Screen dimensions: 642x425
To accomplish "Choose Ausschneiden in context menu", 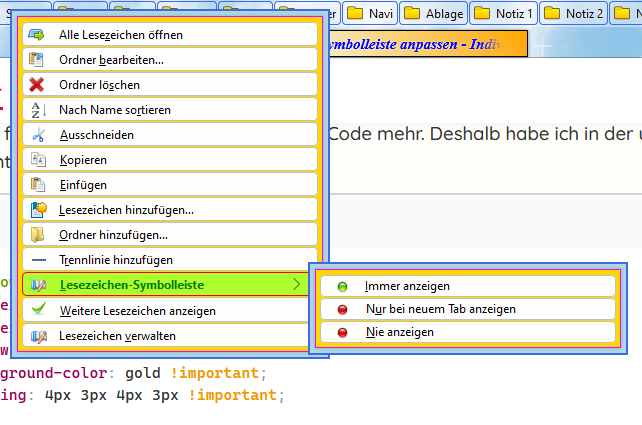I will [x=170, y=134].
